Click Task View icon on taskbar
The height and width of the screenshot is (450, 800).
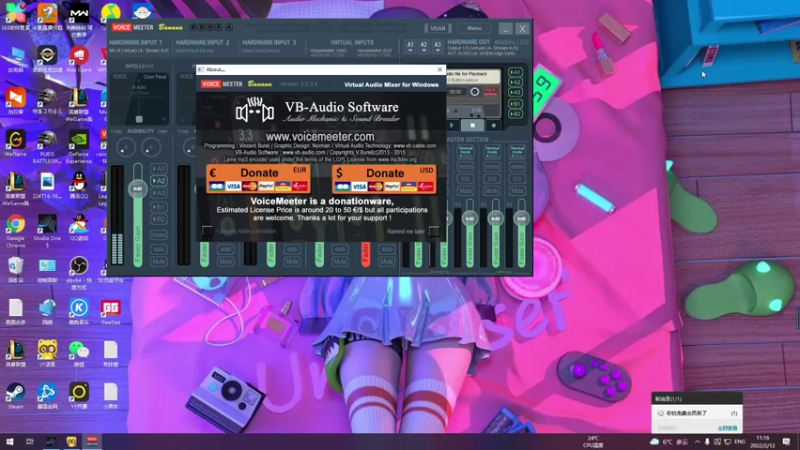(30, 441)
